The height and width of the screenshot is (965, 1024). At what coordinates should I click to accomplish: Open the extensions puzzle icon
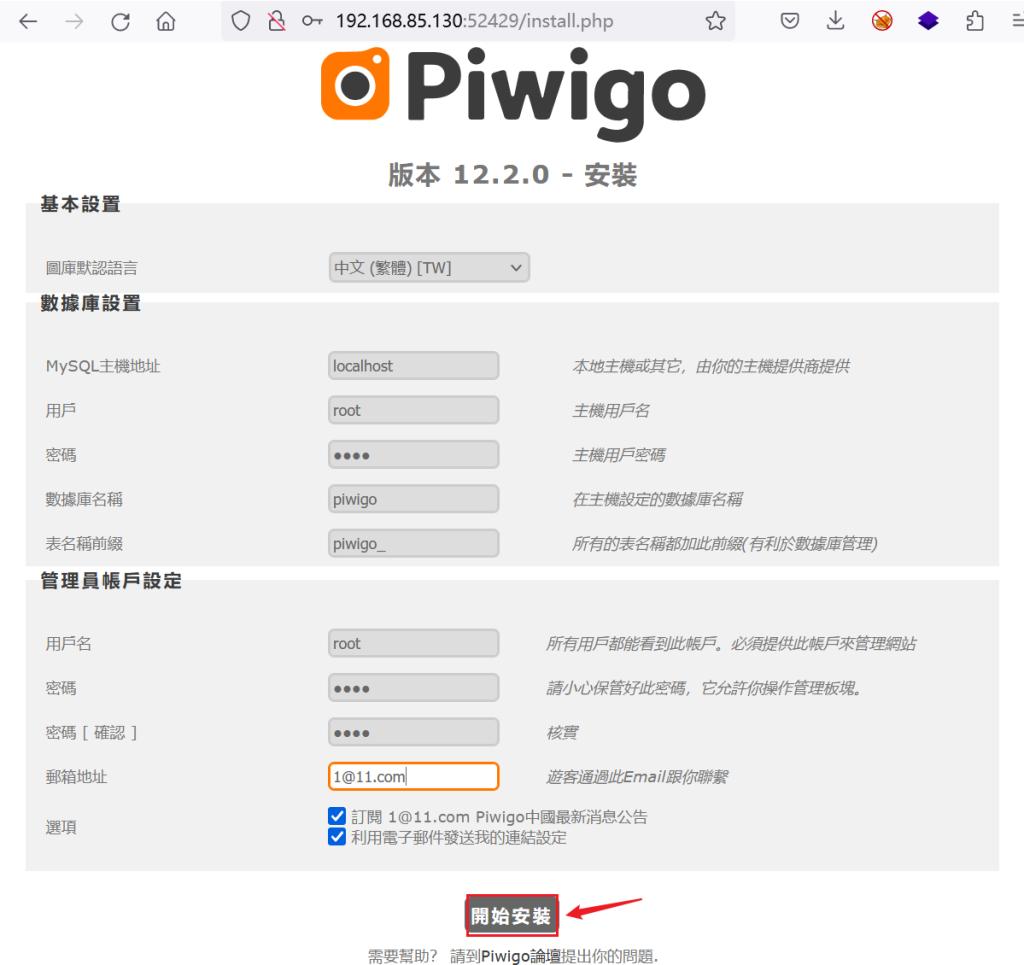tap(975, 21)
